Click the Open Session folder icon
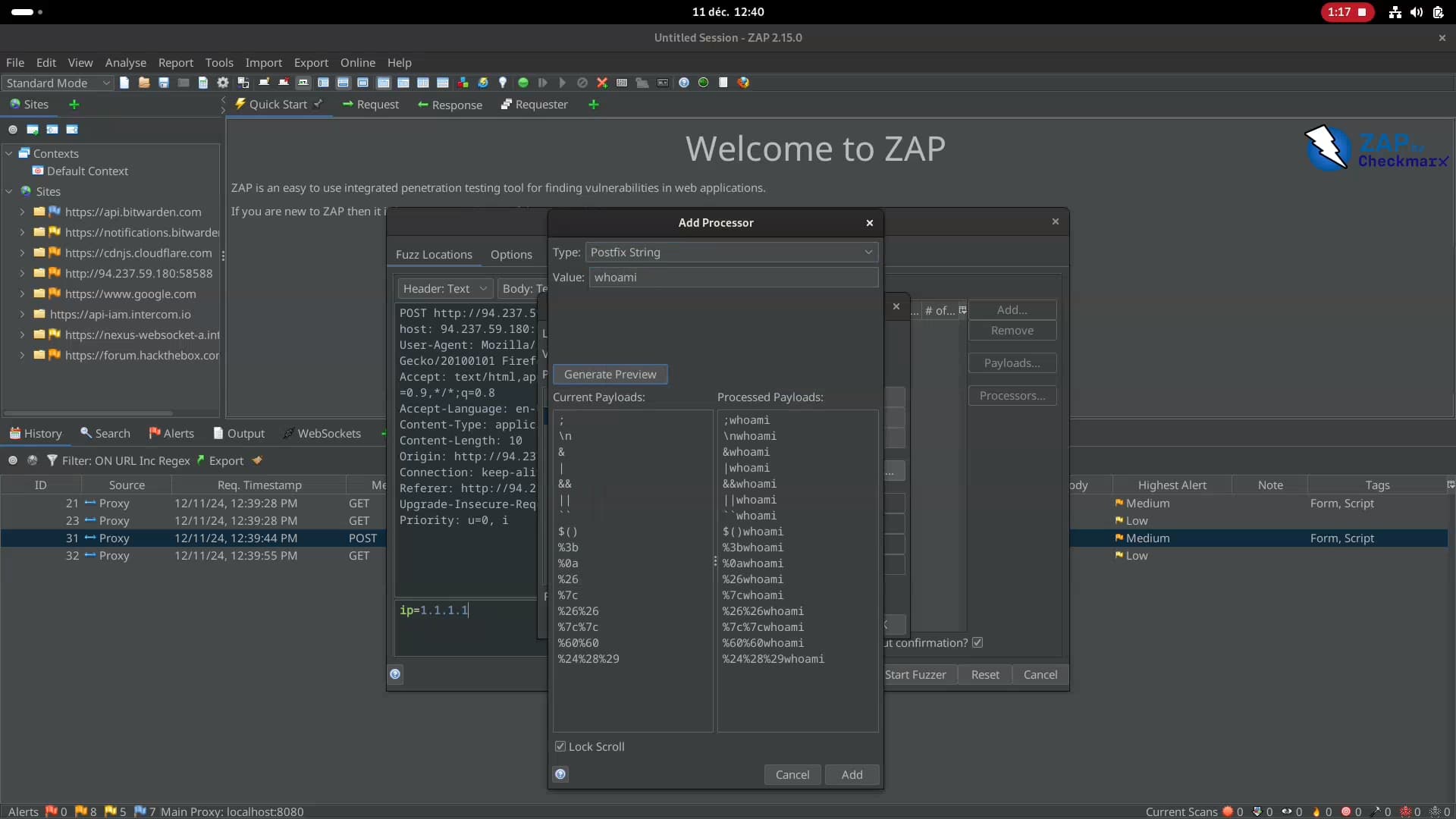The image size is (1456, 819). click(144, 83)
